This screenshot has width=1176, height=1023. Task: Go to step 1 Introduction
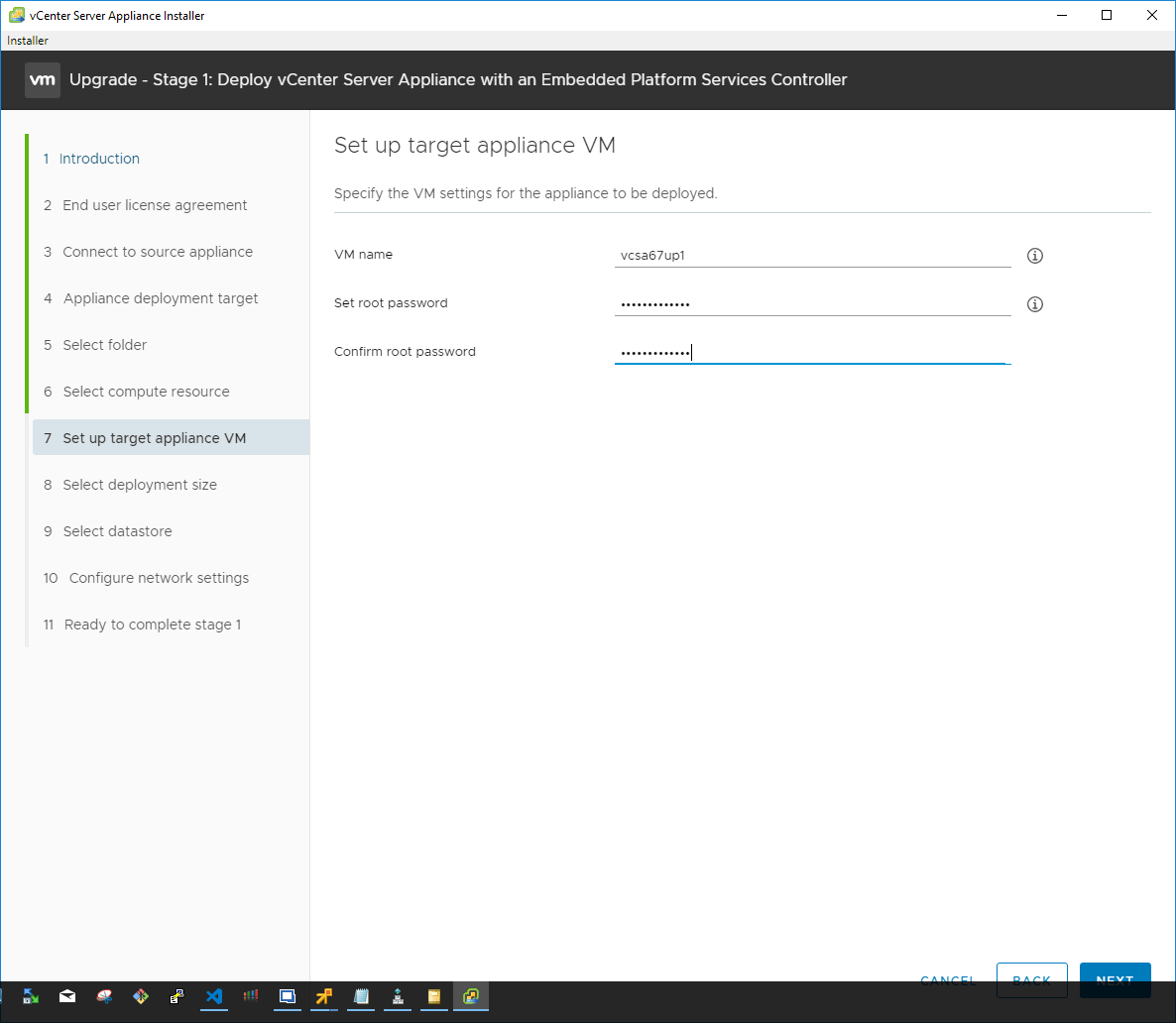tap(91, 159)
